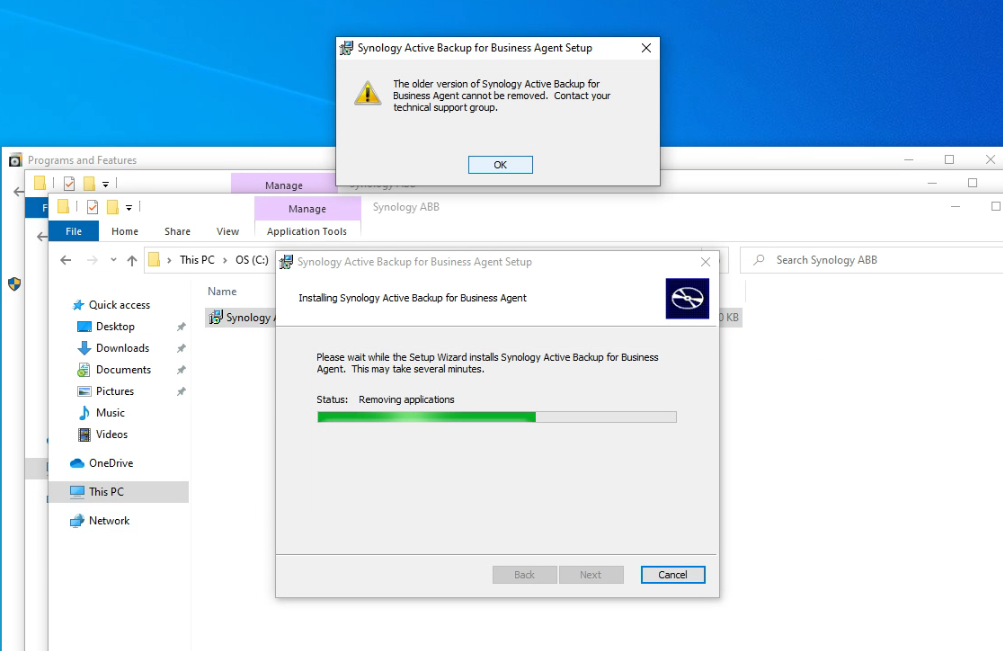Click the greyed-out Back button in the Setup Wizard
Viewport: 1003px width, 651px height.
[524, 575]
